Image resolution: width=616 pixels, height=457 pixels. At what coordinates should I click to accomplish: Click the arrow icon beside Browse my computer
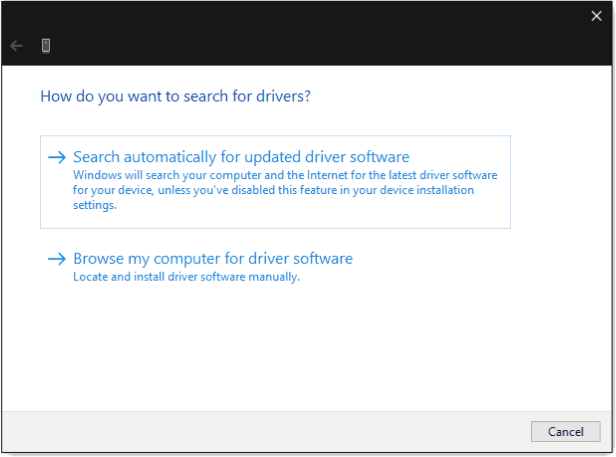point(57,259)
